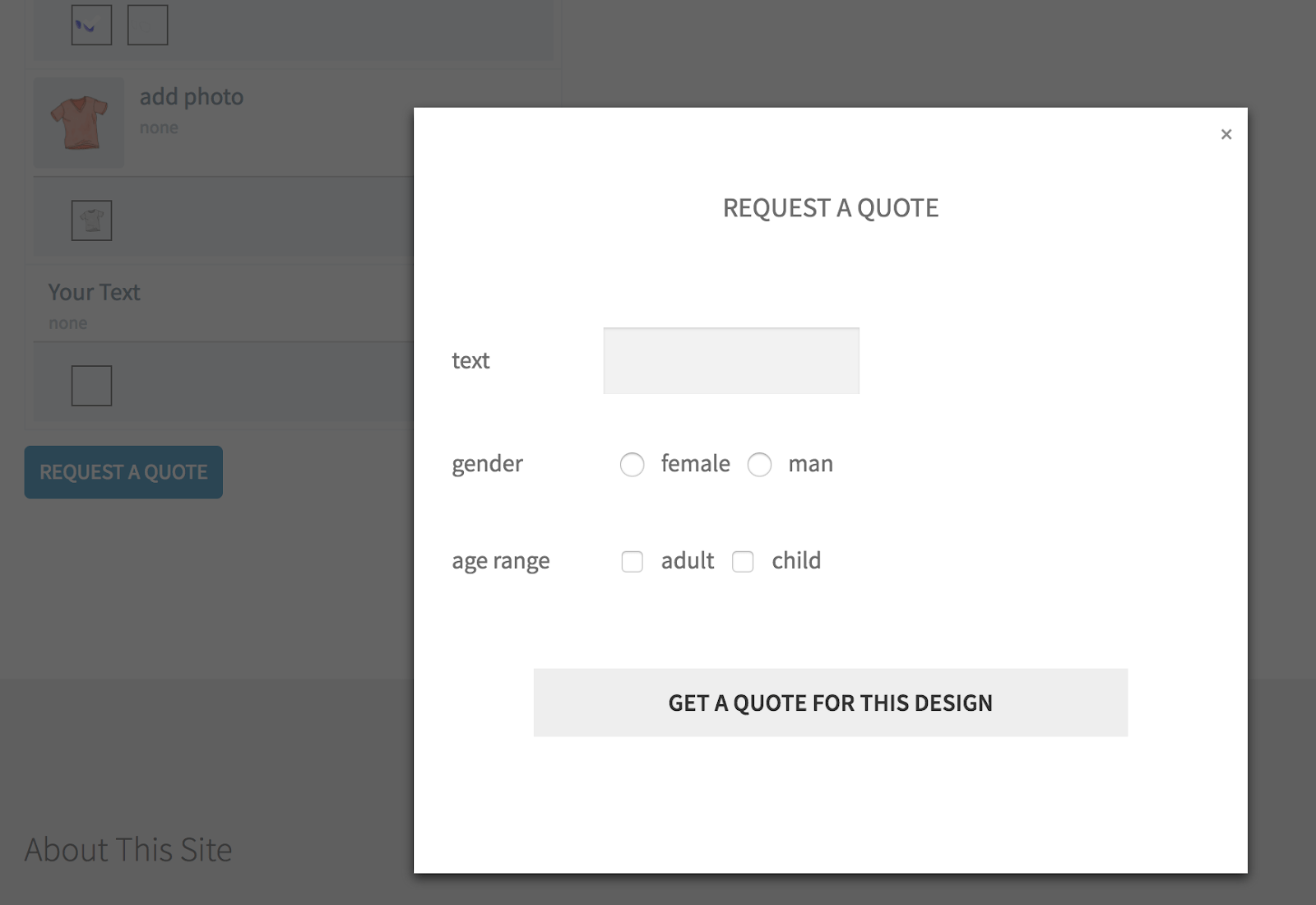Image resolution: width=1316 pixels, height=905 pixels.
Task: Pick the blue squiggle design swatch
Action: click(91, 25)
